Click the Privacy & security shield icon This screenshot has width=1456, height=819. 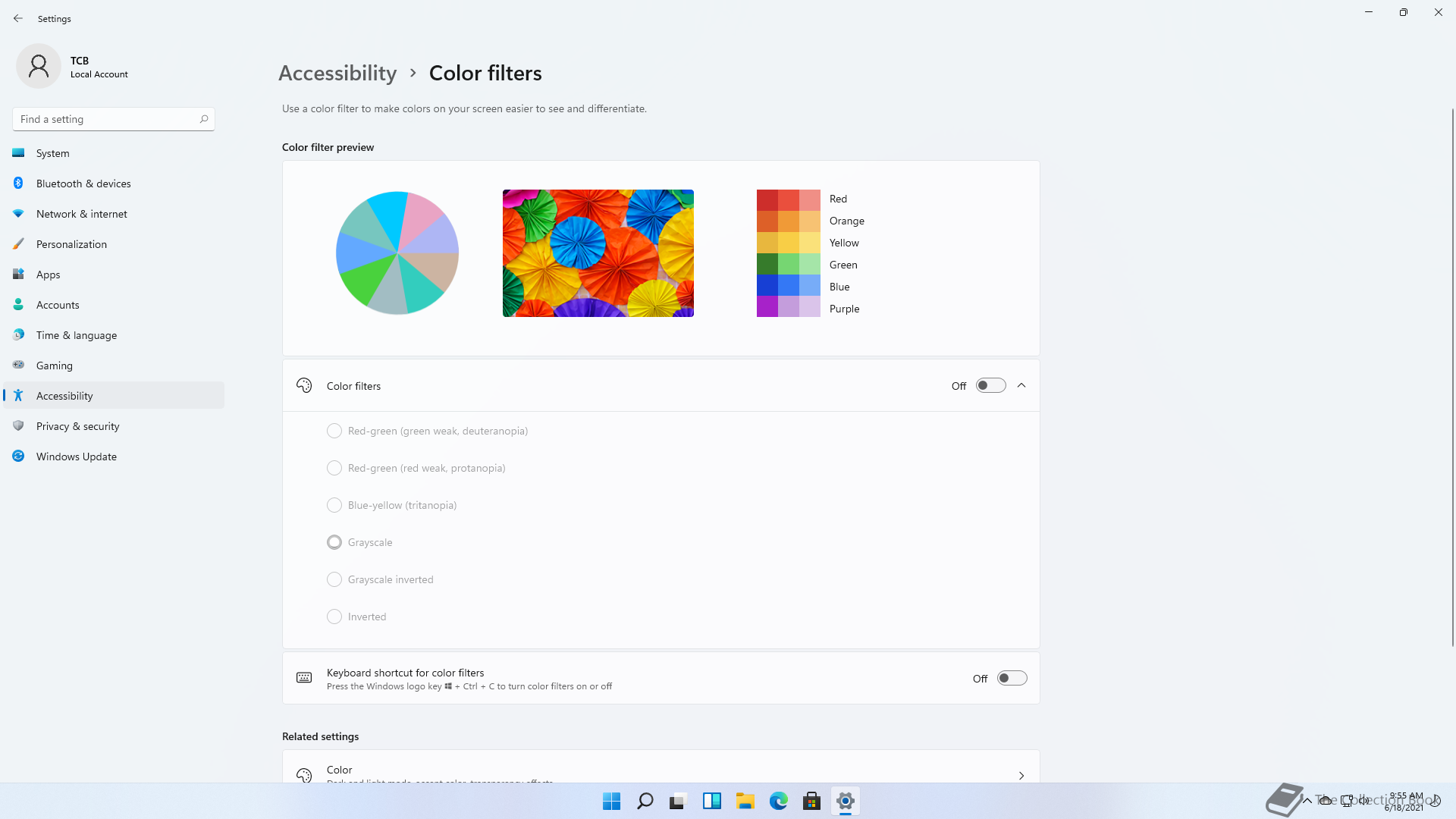(x=18, y=426)
